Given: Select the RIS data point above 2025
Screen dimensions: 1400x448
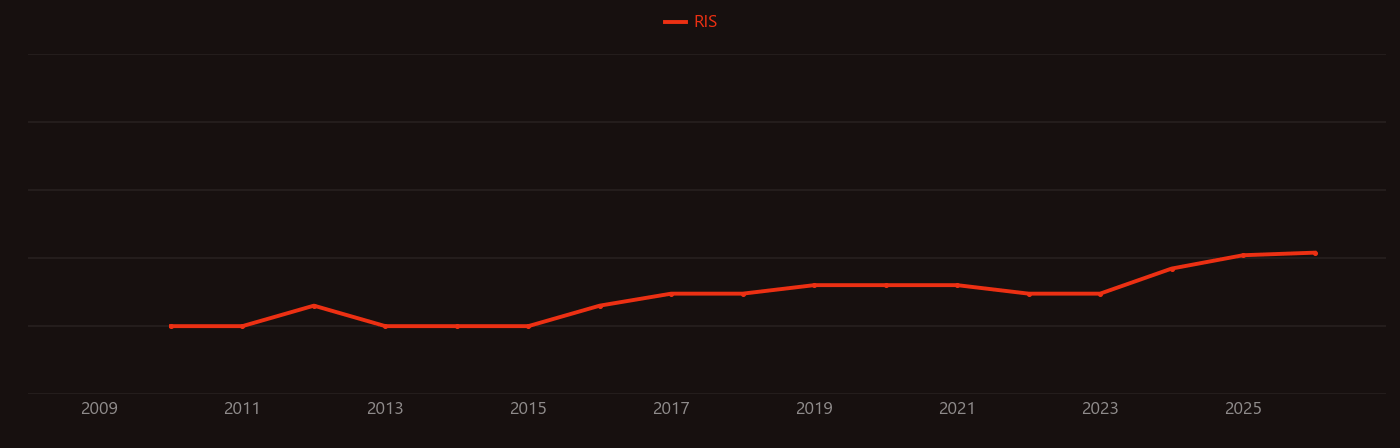Looking at the screenshot, I should pyautogui.click(x=1243, y=255).
